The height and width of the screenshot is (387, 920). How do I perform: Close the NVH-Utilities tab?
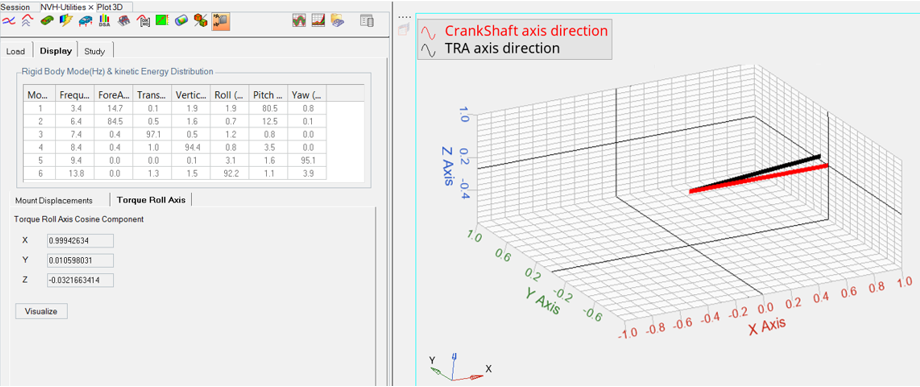(x=90, y=8)
